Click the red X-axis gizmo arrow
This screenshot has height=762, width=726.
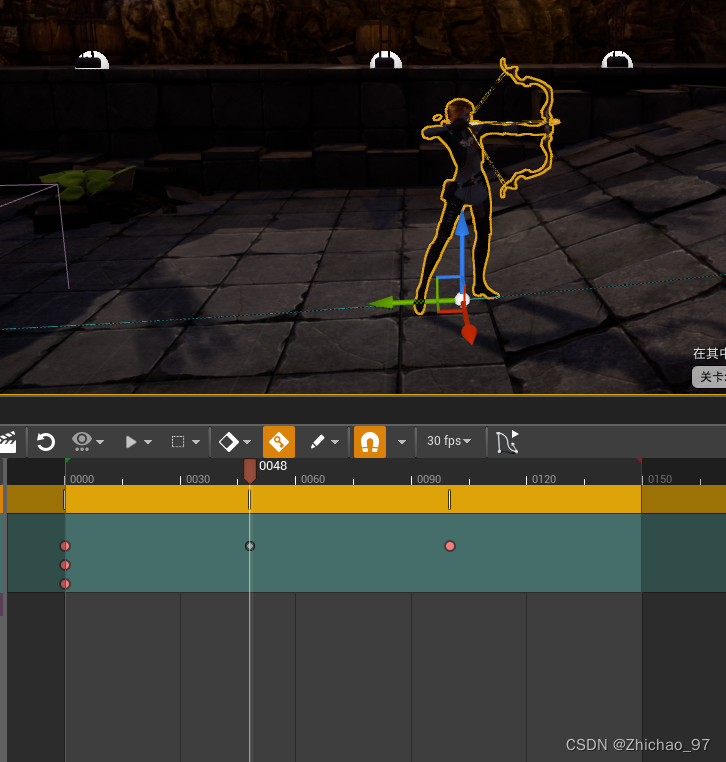pos(468,334)
